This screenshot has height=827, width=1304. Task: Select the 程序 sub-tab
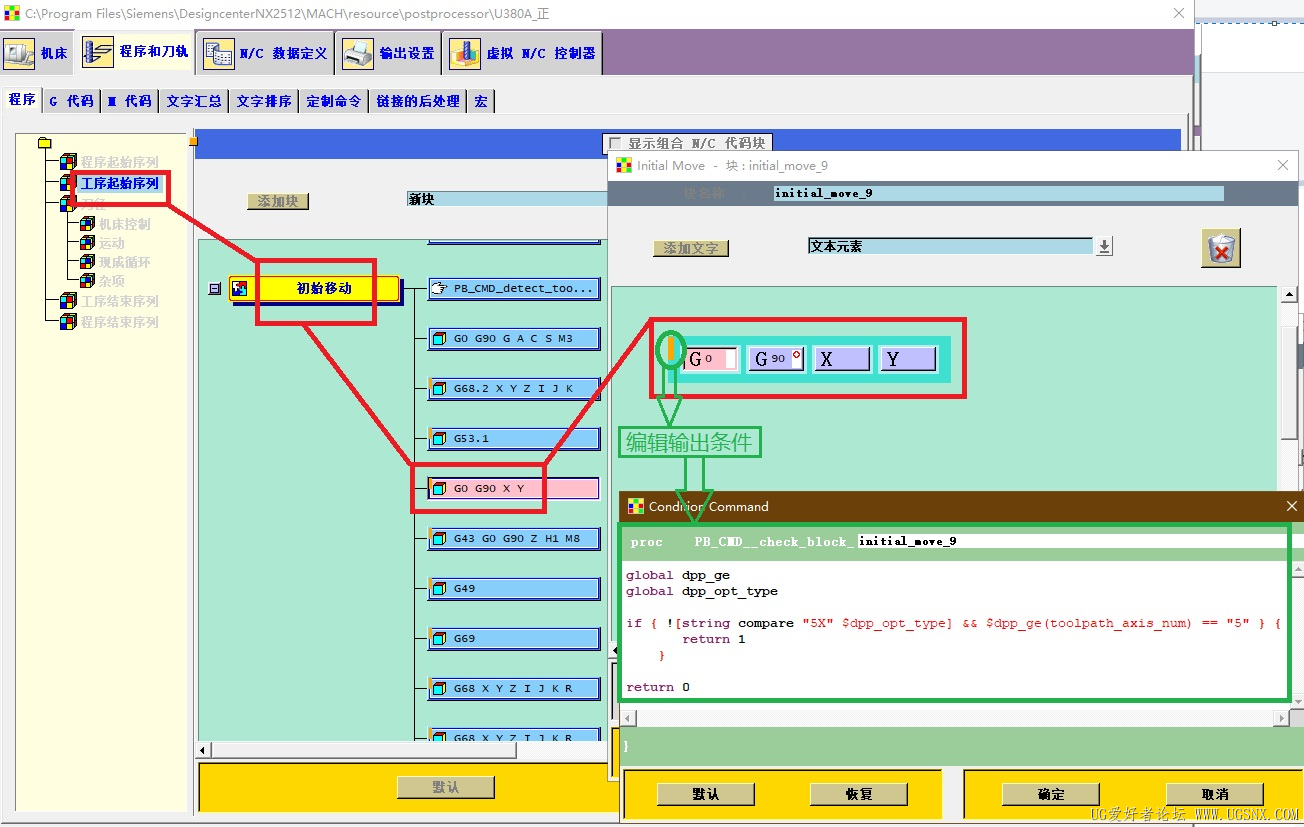coord(22,100)
